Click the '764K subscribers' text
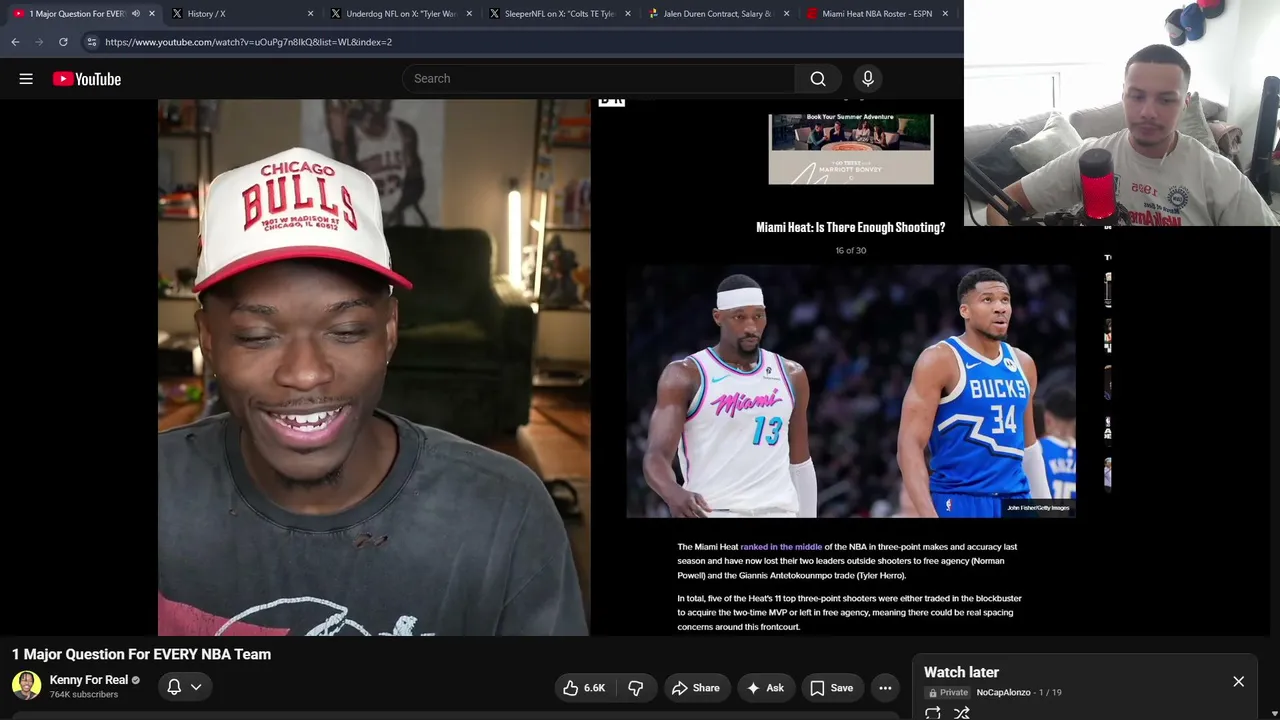Image resolution: width=1280 pixels, height=720 pixels. 84,695
